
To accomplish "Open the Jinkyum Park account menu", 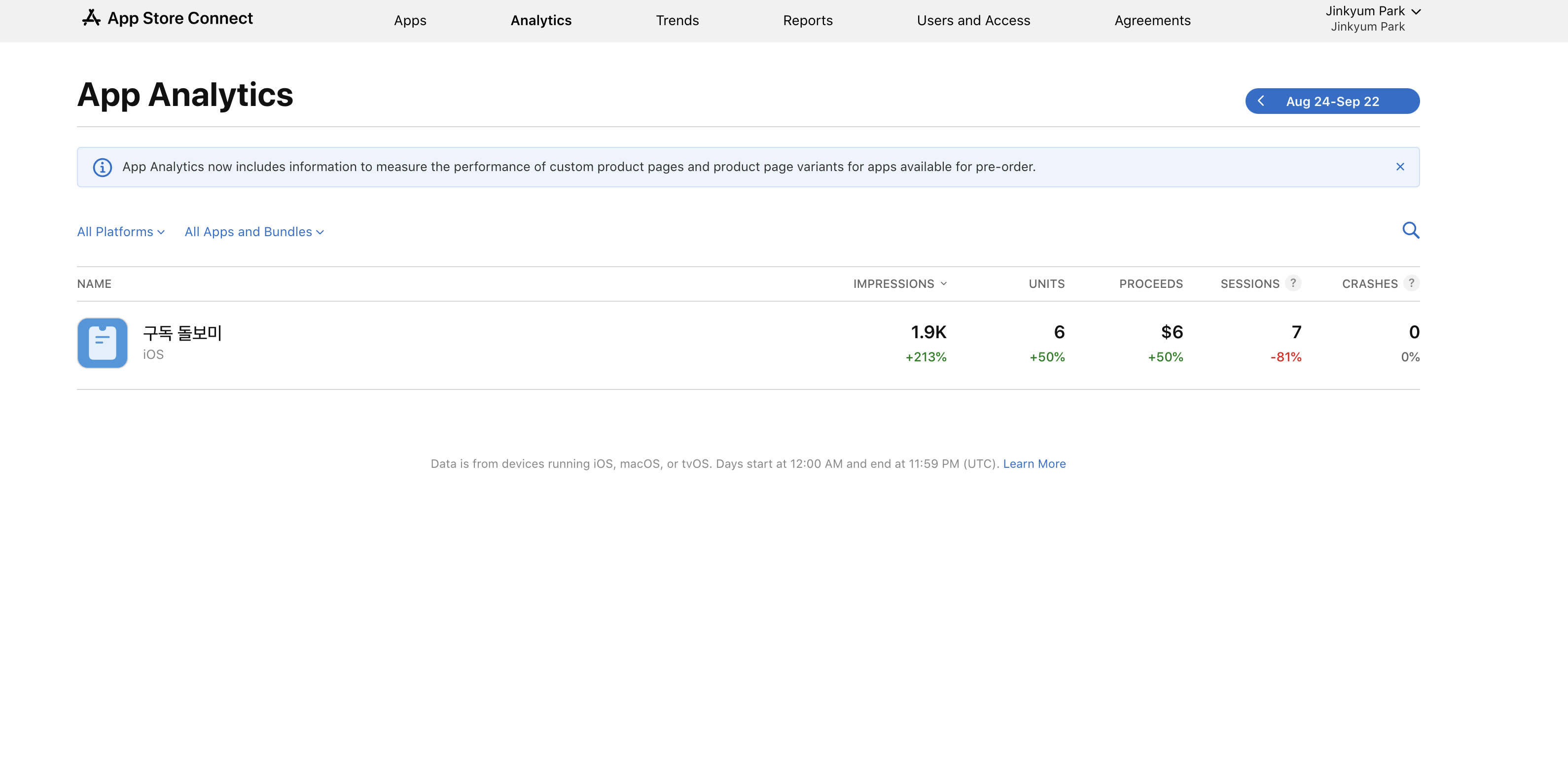I will (x=1373, y=19).
